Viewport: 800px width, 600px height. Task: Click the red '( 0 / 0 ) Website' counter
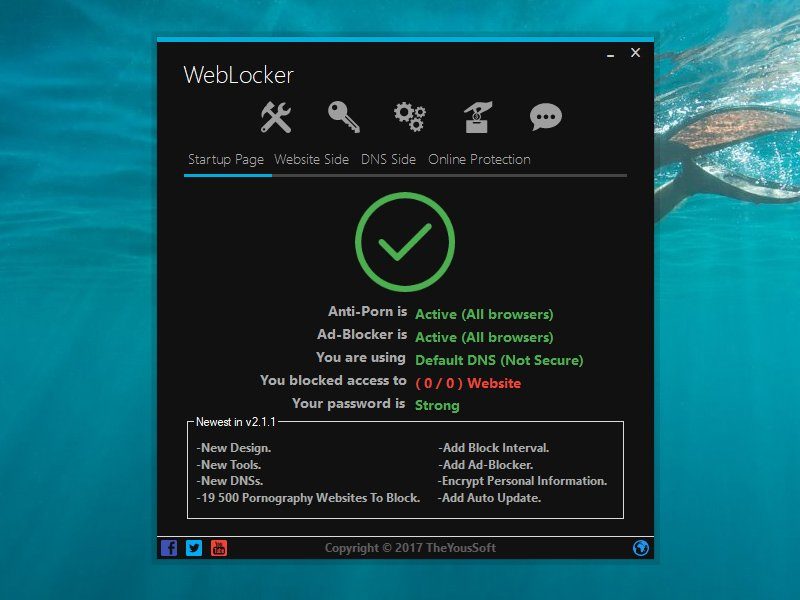coord(468,383)
